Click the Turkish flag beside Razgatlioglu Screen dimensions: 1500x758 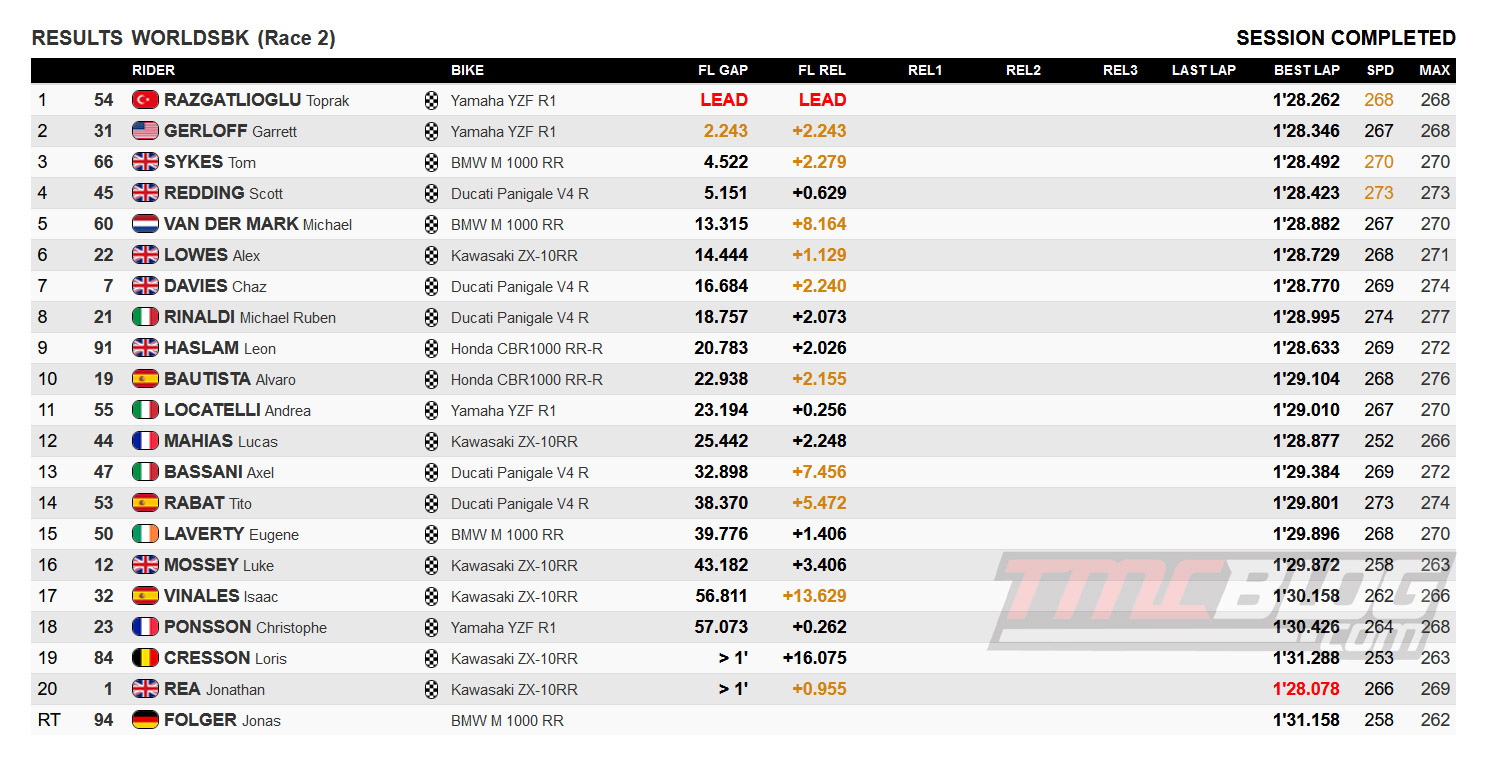pos(145,100)
